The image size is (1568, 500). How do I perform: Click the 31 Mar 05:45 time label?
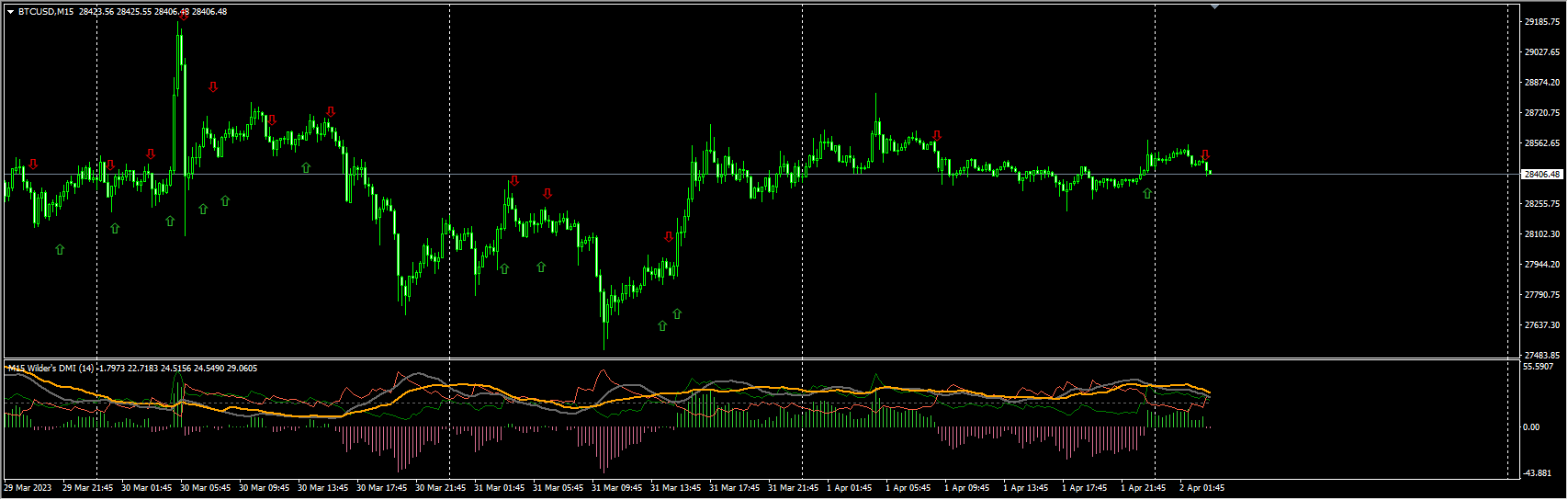(558, 488)
